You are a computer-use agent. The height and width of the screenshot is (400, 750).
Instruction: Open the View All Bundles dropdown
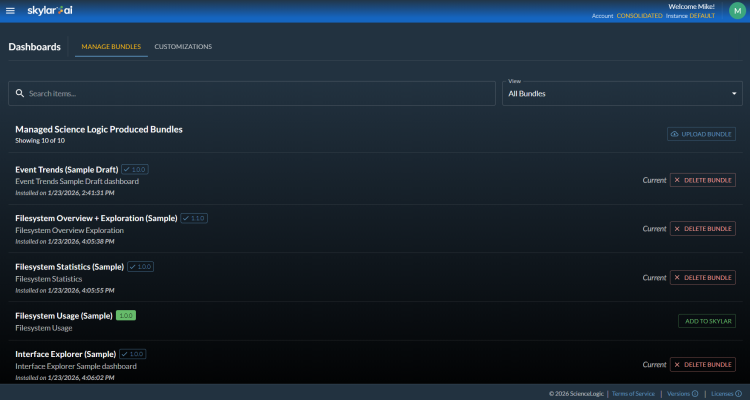click(622, 93)
